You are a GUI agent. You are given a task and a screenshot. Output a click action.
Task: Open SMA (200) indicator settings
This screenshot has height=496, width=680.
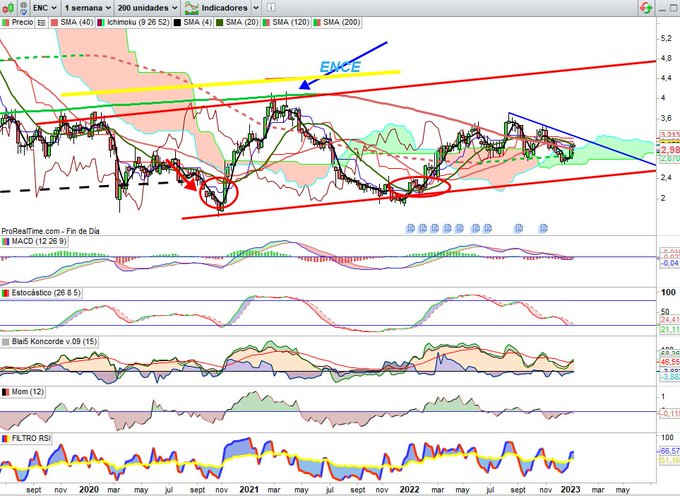coord(341,22)
